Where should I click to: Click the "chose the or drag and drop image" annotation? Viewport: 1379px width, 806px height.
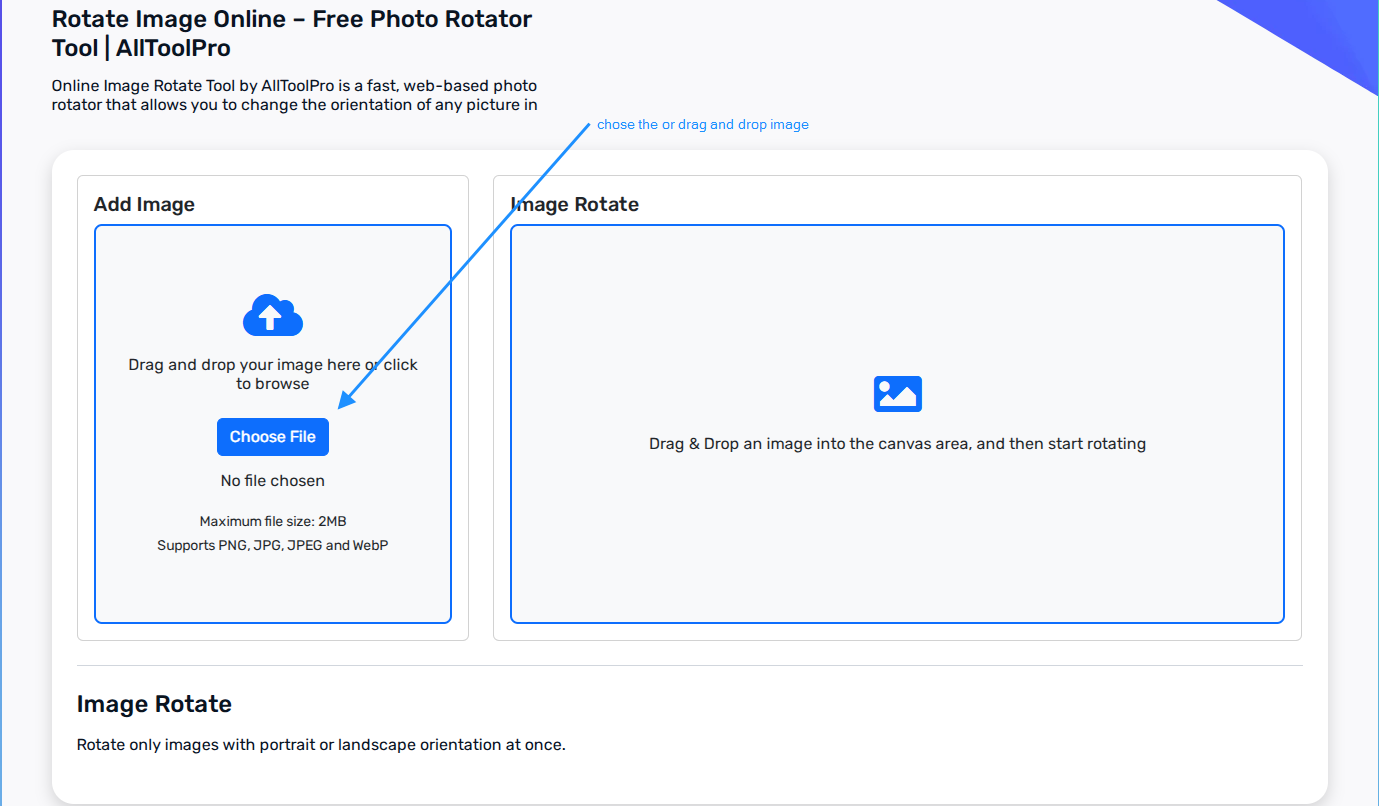[702, 125]
